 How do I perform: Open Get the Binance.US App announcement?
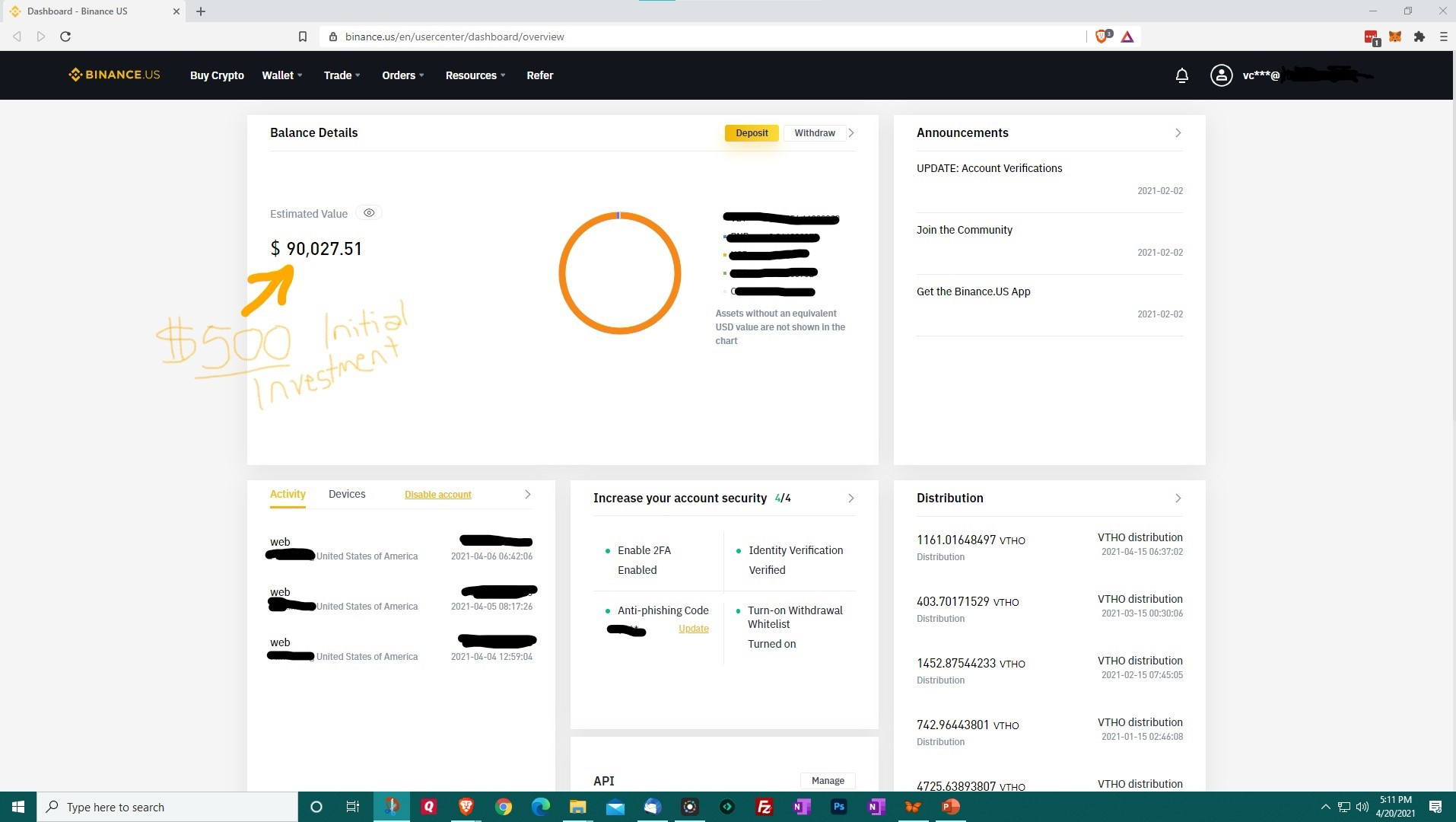click(x=973, y=292)
